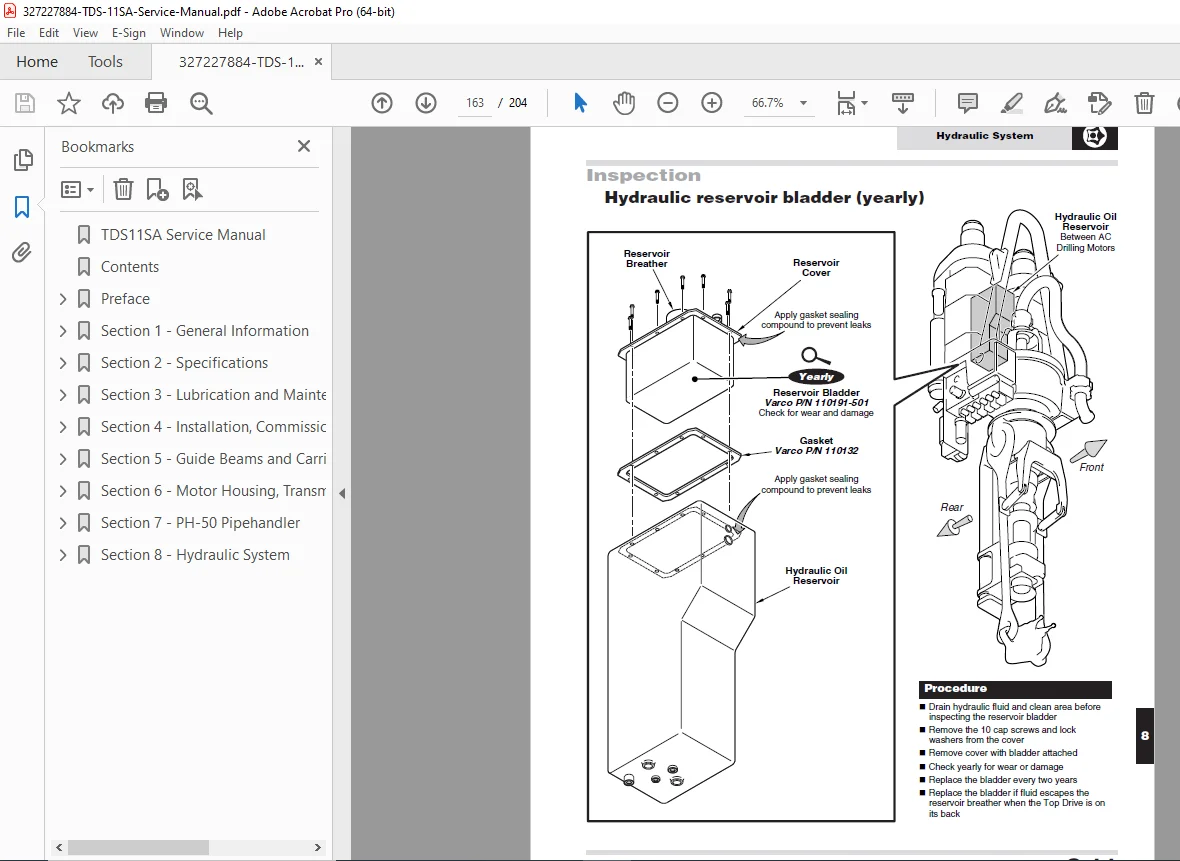Open Page Thumbnails side panel
The width and height of the screenshot is (1180, 861).
pyautogui.click(x=23, y=160)
